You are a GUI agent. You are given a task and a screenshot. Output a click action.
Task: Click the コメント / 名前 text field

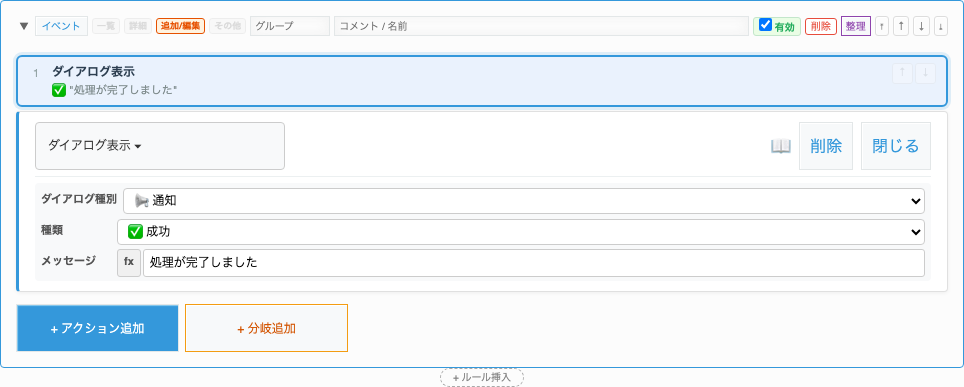(x=541, y=26)
